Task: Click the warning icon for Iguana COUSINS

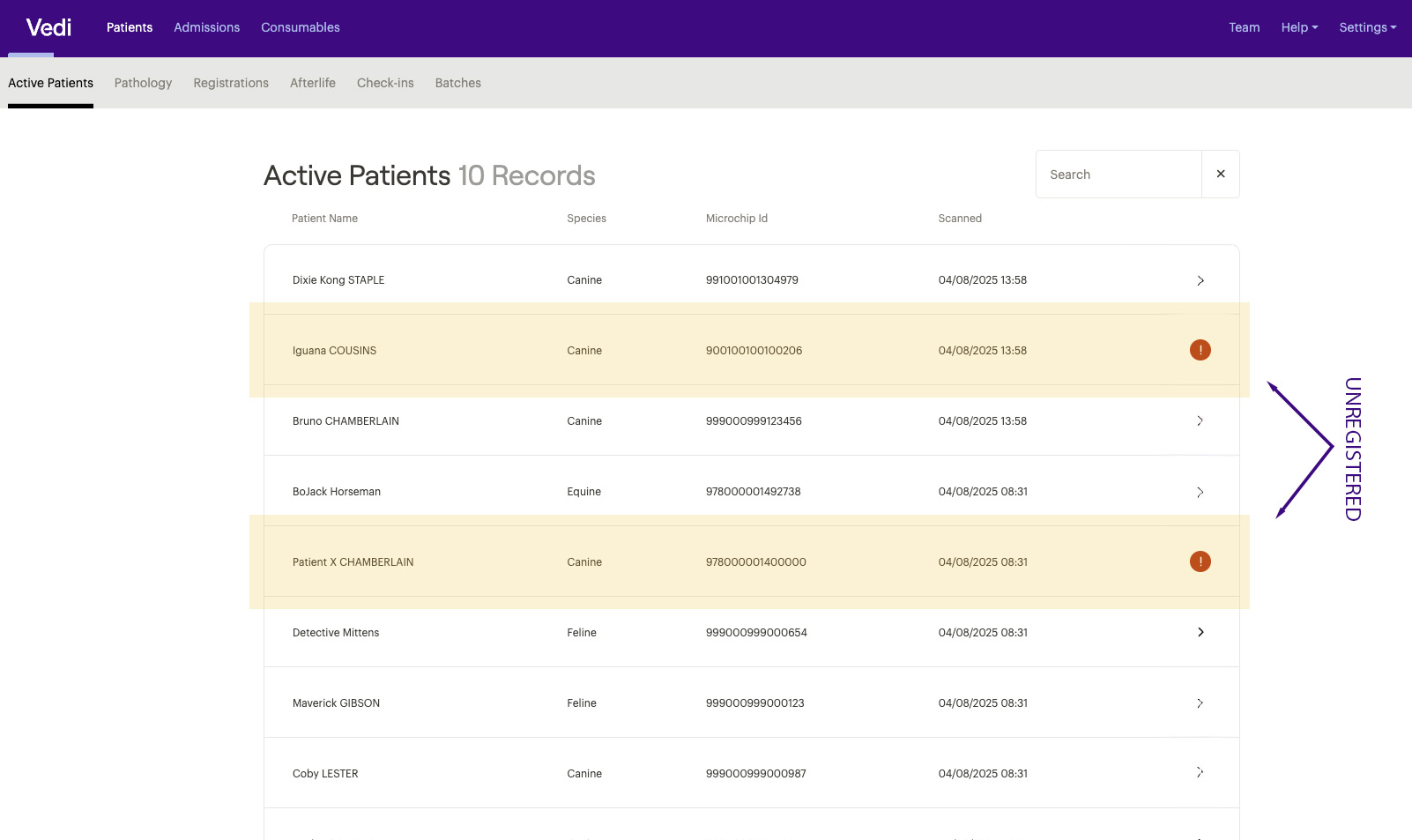Action: [1200, 350]
